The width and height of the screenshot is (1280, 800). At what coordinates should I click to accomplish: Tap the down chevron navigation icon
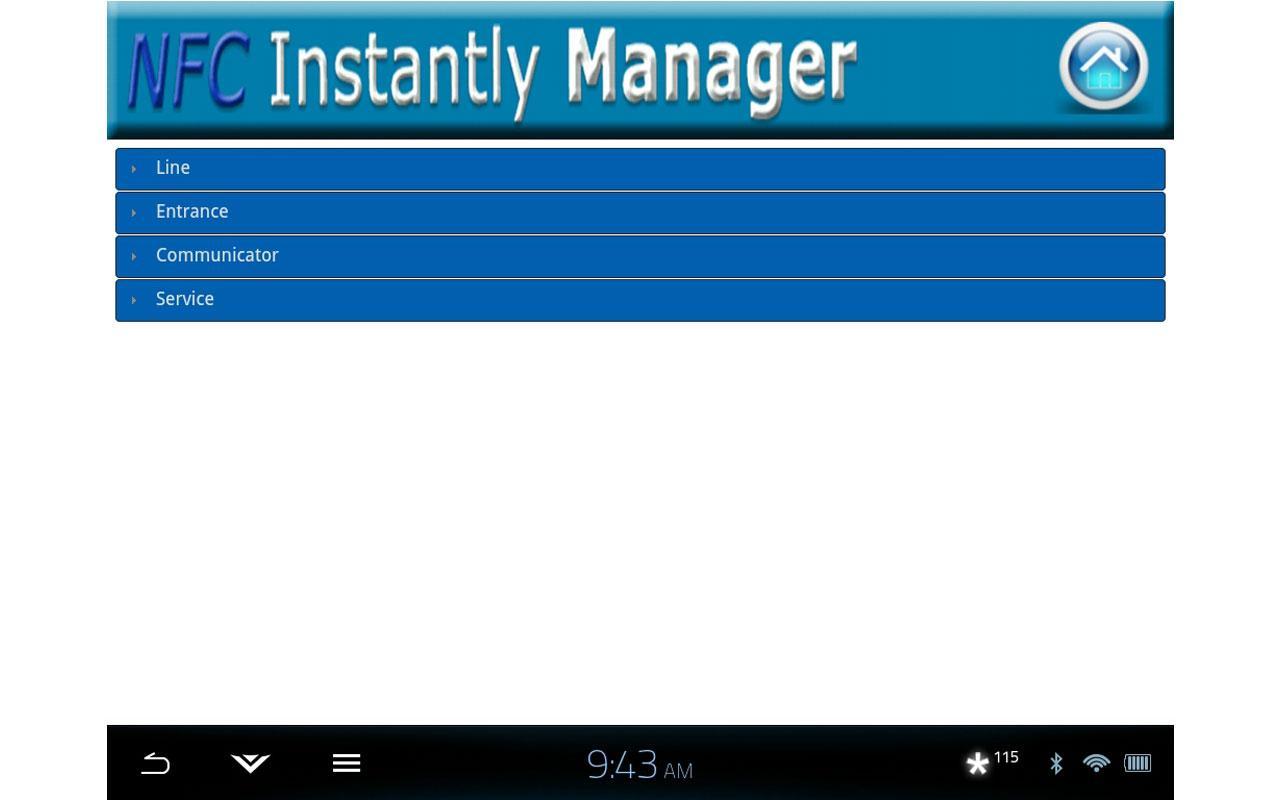pyautogui.click(x=250, y=763)
